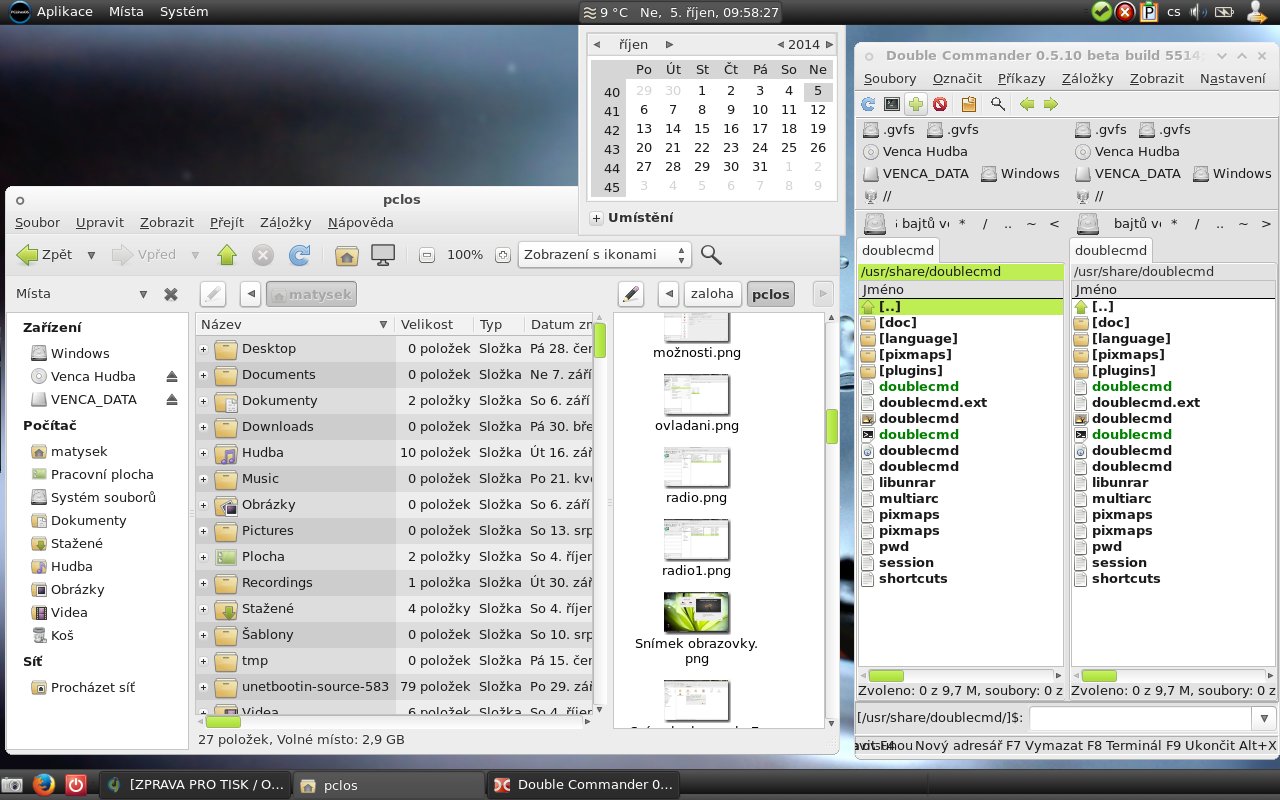Go up one folder in pclos file manager
This screenshot has height=800, width=1280.
[227, 255]
